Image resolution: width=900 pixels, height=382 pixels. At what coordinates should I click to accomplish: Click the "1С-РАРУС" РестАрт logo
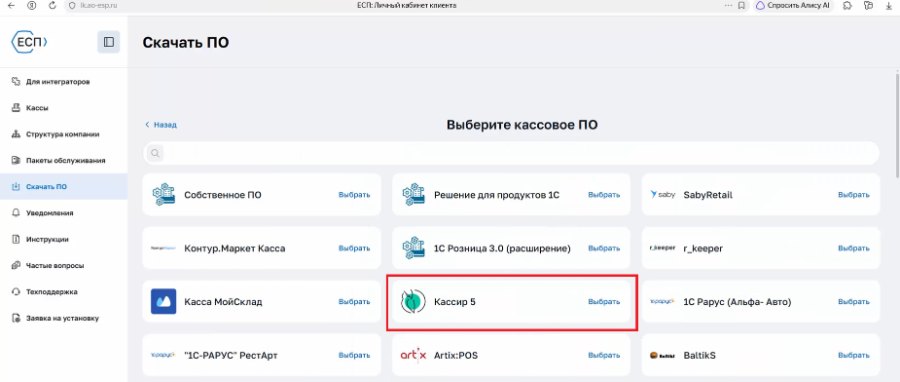click(x=164, y=356)
